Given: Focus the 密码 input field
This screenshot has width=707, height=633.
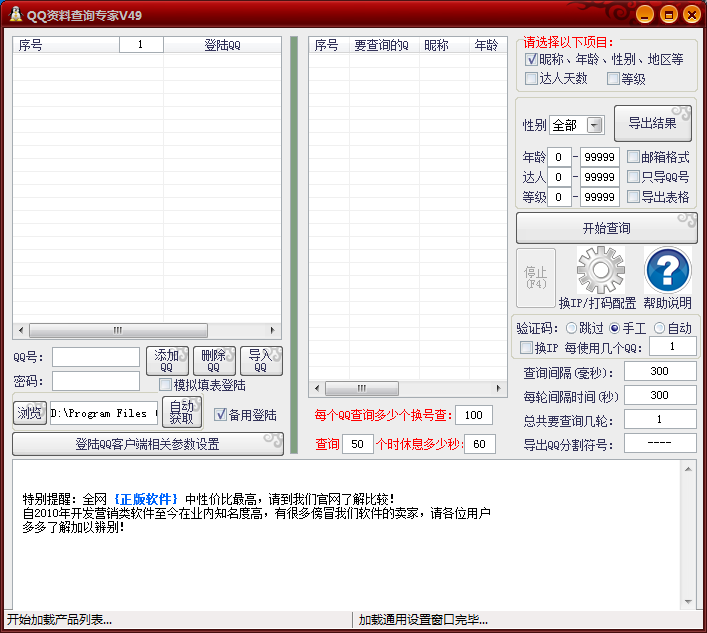Looking at the screenshot, I should tap(96, 381).
